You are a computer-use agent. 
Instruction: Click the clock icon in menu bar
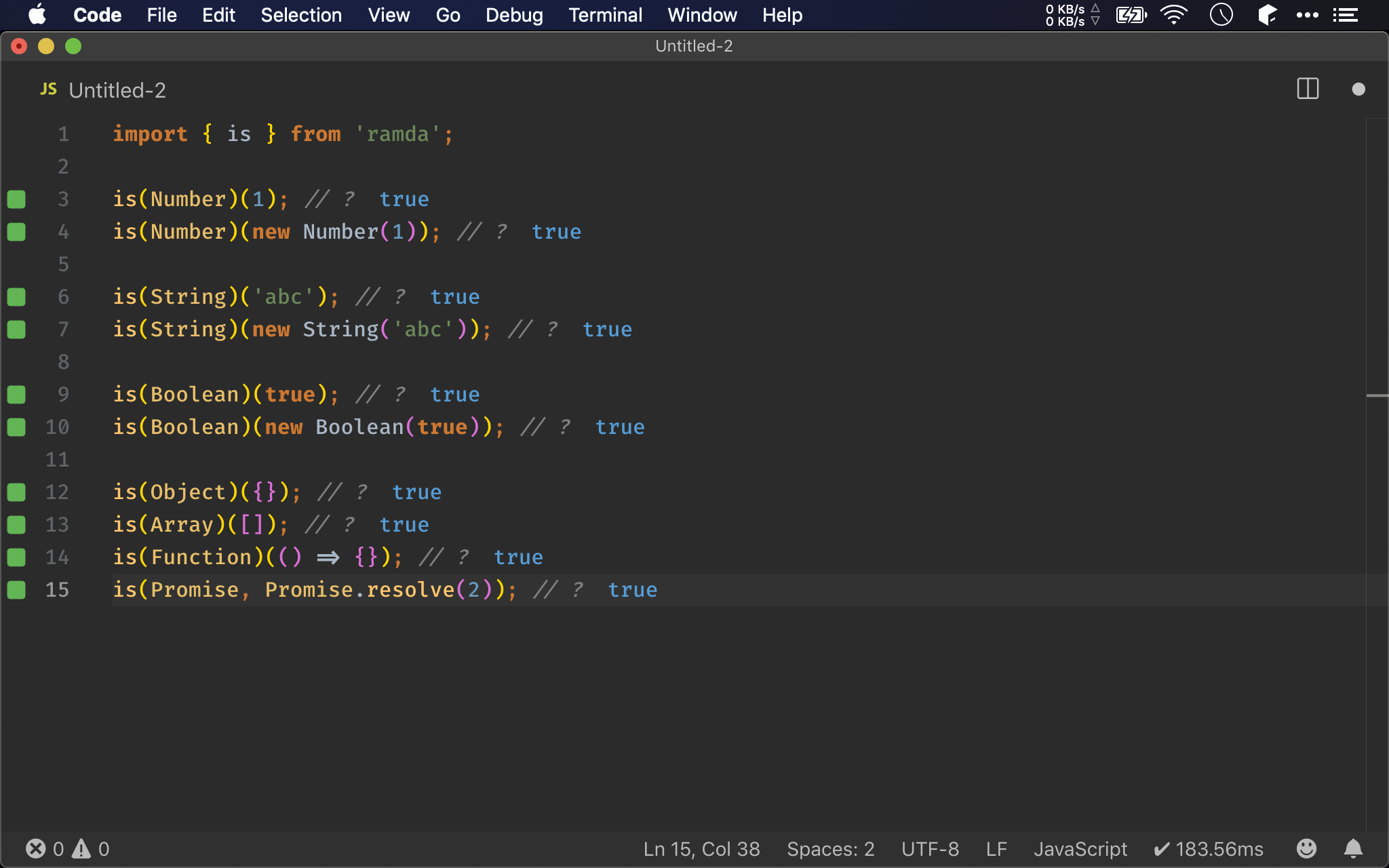[x=1221, y=15]
